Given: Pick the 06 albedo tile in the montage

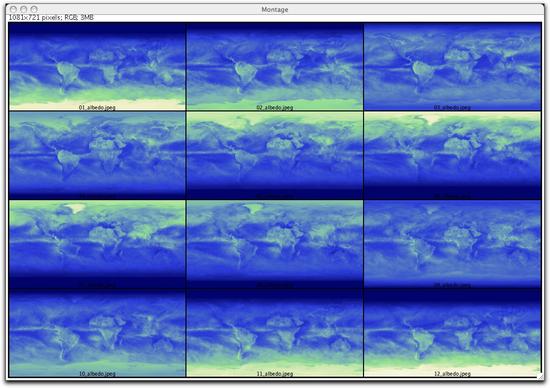Looking at the screenshot, I should [x=452, y=155].
